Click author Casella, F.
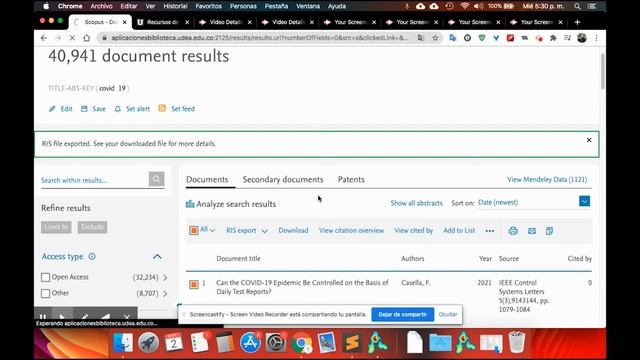Viewport: 640px width, 360px height. (x=416, y=282)
